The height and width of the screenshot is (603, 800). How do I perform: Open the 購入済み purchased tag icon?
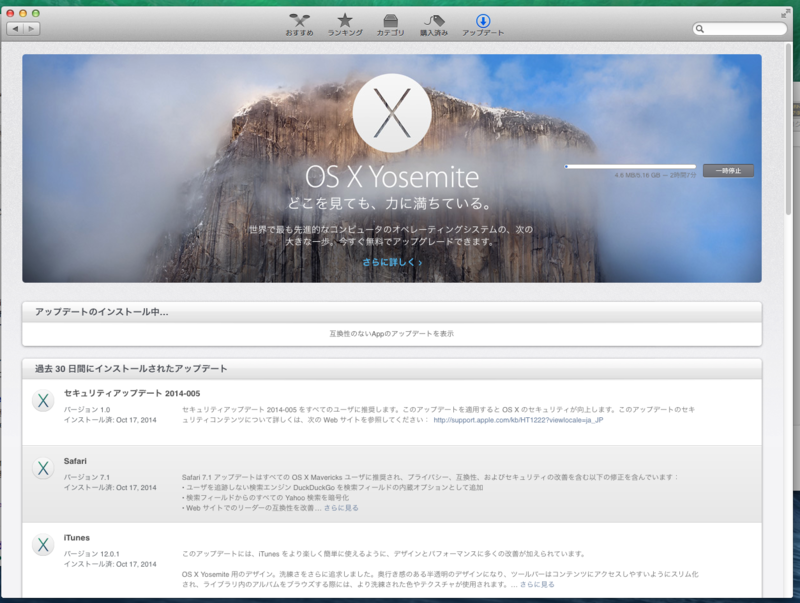pyautogui.click(x=434, y=24)
